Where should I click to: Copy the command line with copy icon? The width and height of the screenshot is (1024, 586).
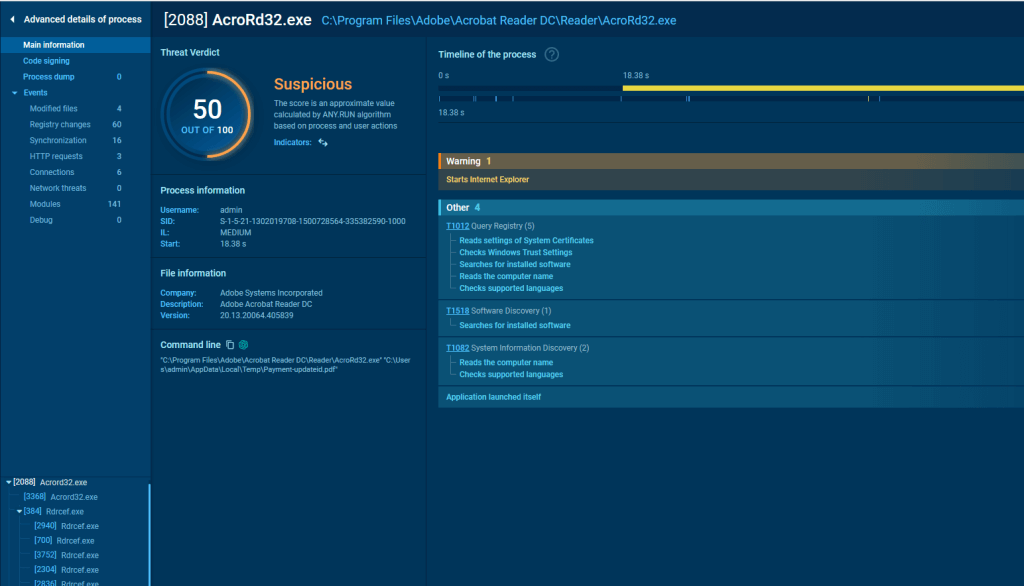(x=230, y=345)
